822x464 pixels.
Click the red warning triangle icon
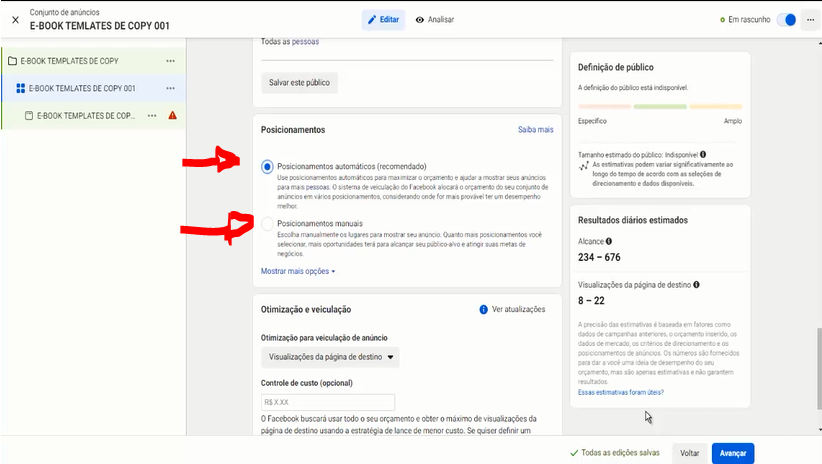point(172,115)
